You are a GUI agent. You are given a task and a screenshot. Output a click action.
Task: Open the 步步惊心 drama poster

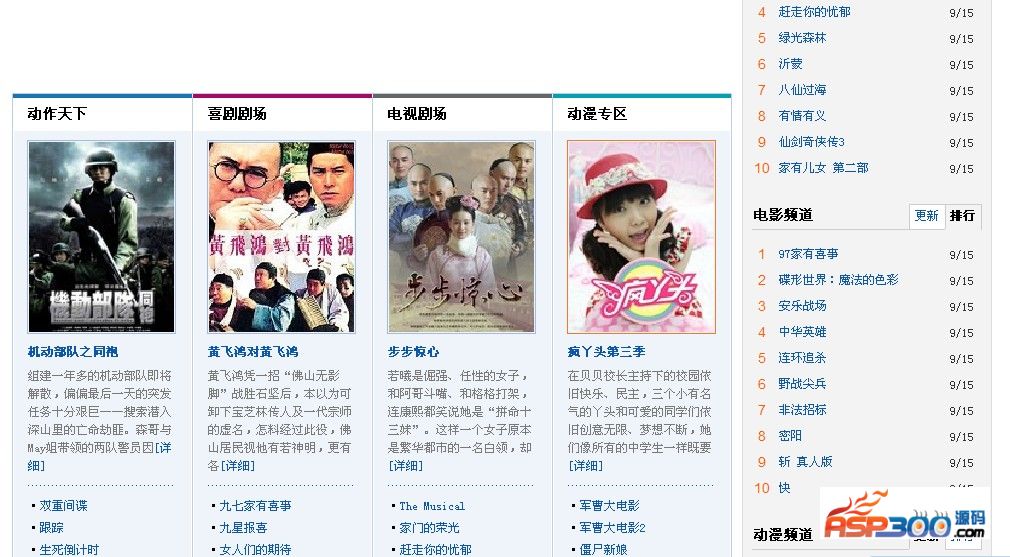point(461,237)
